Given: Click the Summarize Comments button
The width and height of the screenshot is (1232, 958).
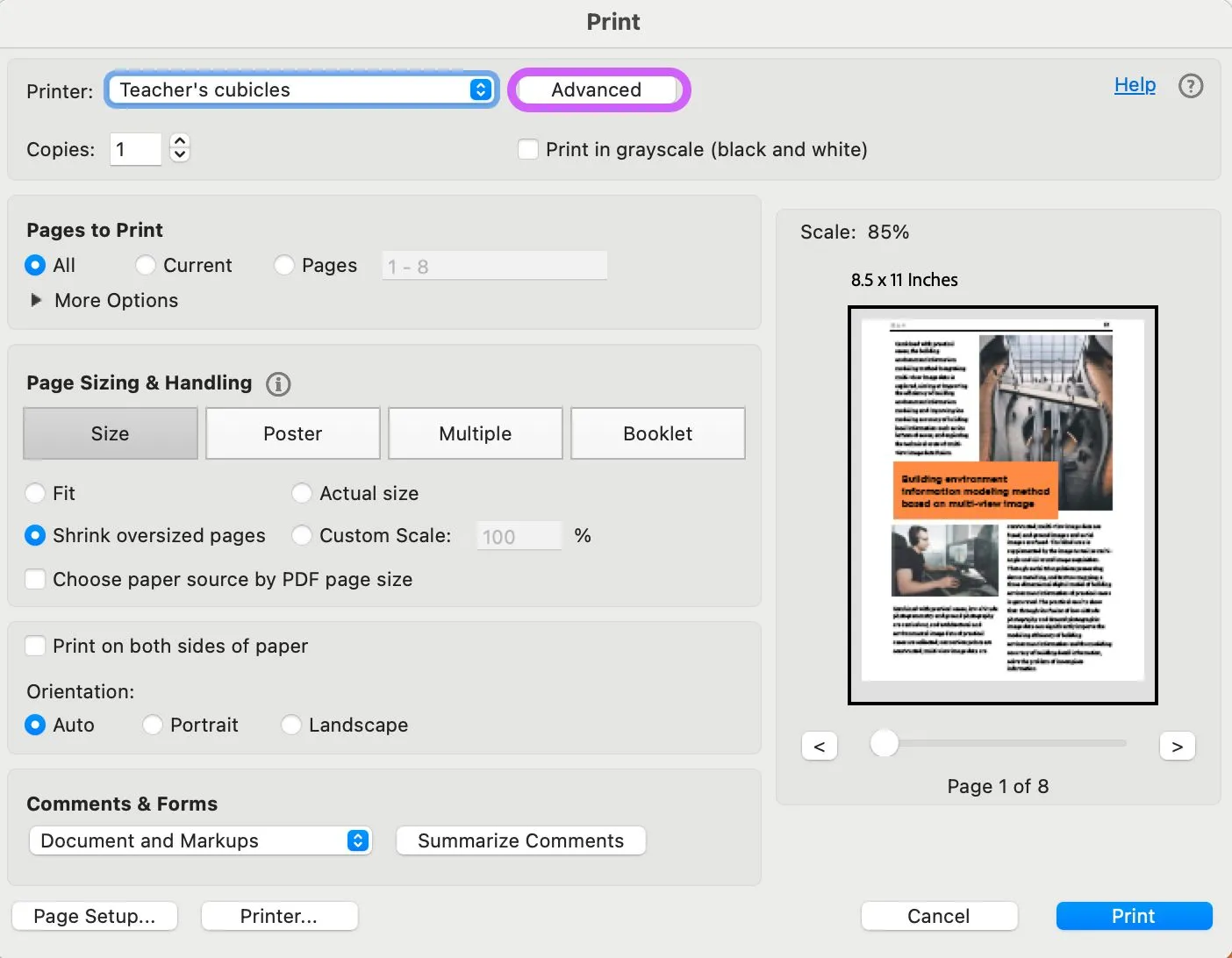Looking at the screenshot, I should click(520, 840).
